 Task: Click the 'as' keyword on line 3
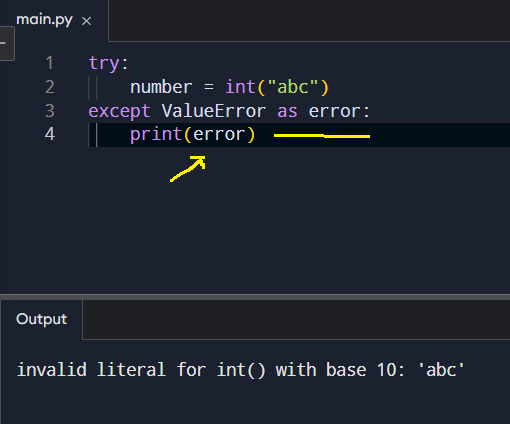pos(287,111)
